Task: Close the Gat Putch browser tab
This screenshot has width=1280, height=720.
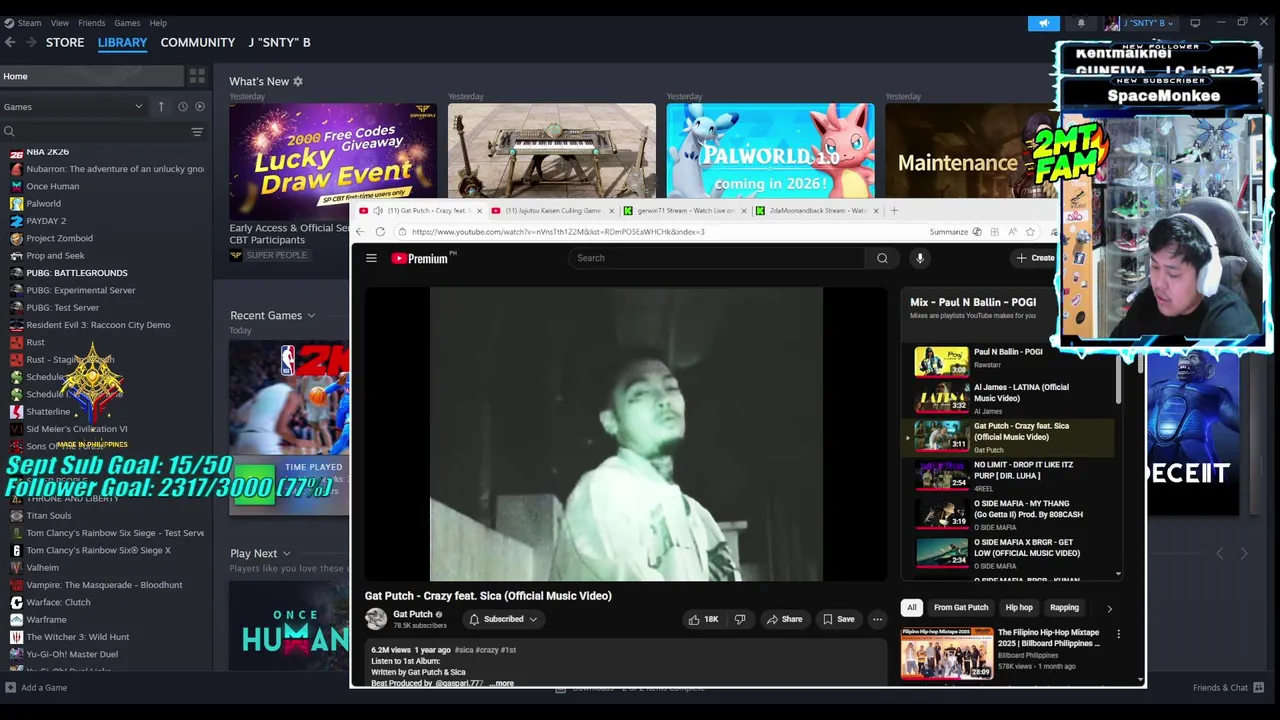Action: (479, 211)
